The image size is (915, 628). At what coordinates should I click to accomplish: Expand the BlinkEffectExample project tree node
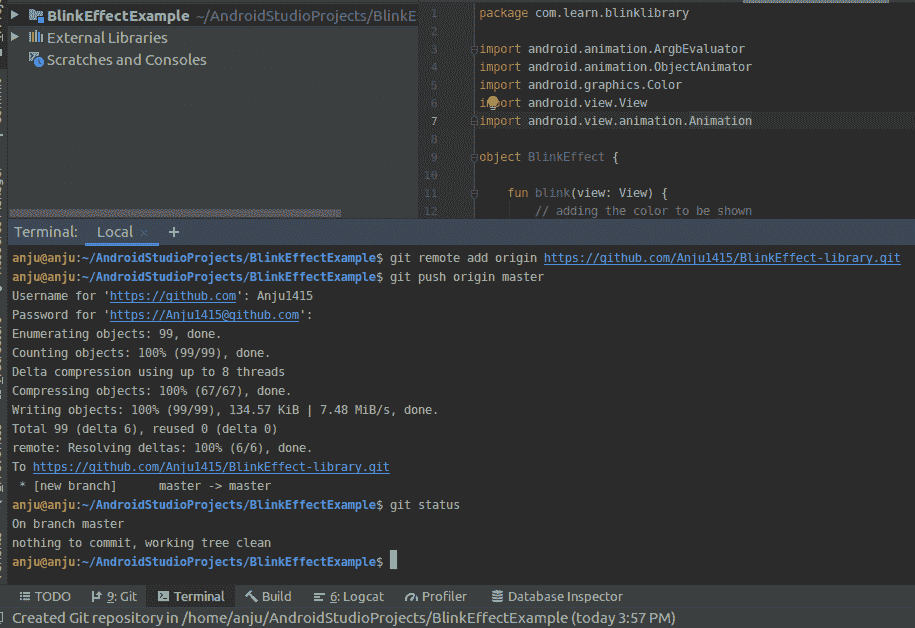[x=13, y=16]
